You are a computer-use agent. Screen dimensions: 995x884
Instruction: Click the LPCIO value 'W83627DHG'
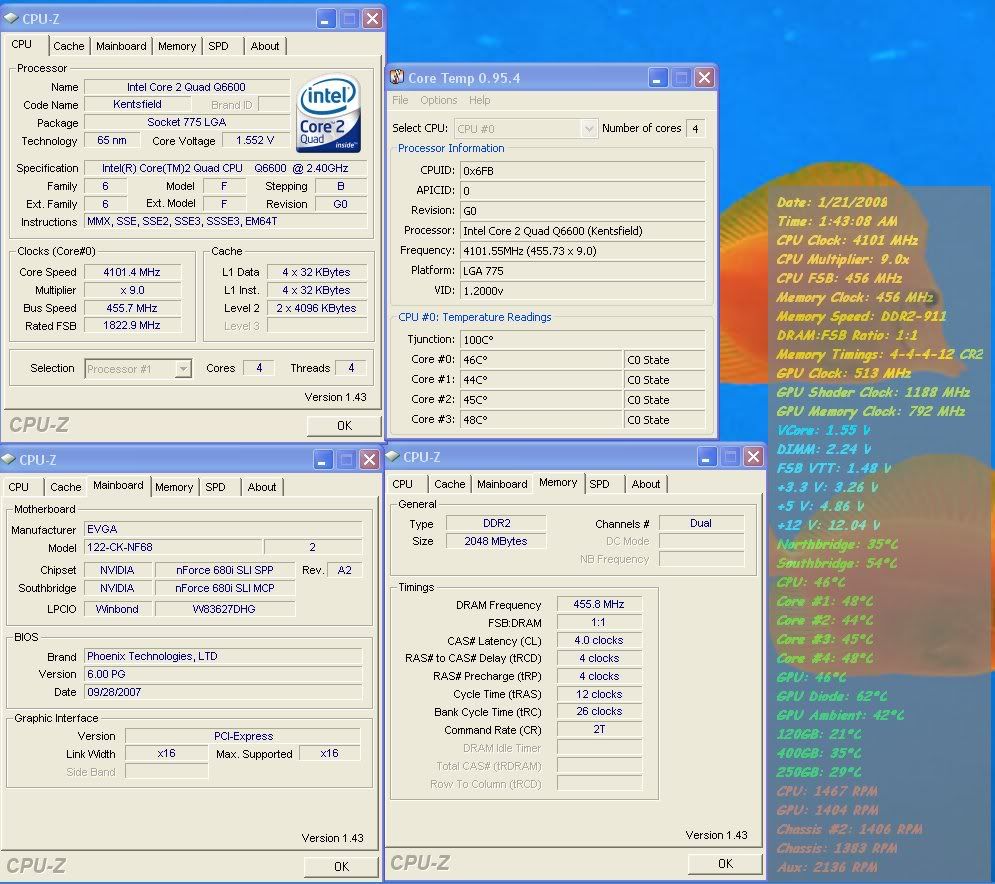[225, 609]
